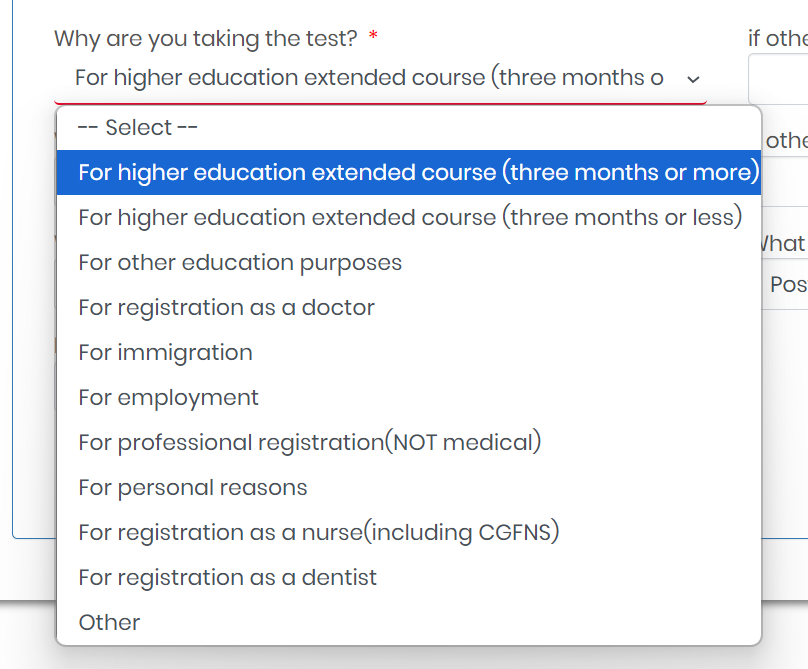
Task: Choose 'For personal reasons'
Action: tap(193, 487)
